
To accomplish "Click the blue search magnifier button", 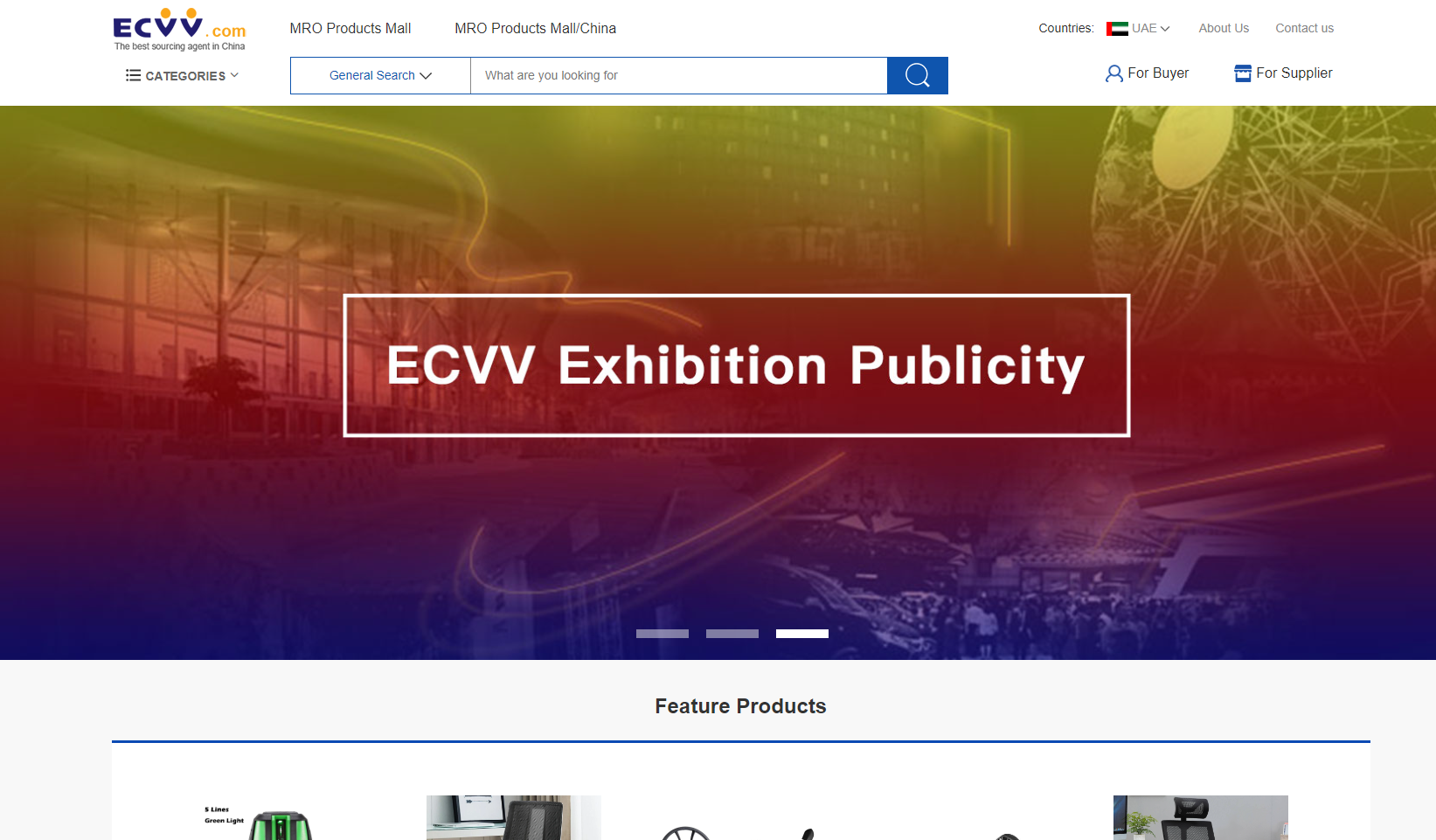I will tap(917, 75).
